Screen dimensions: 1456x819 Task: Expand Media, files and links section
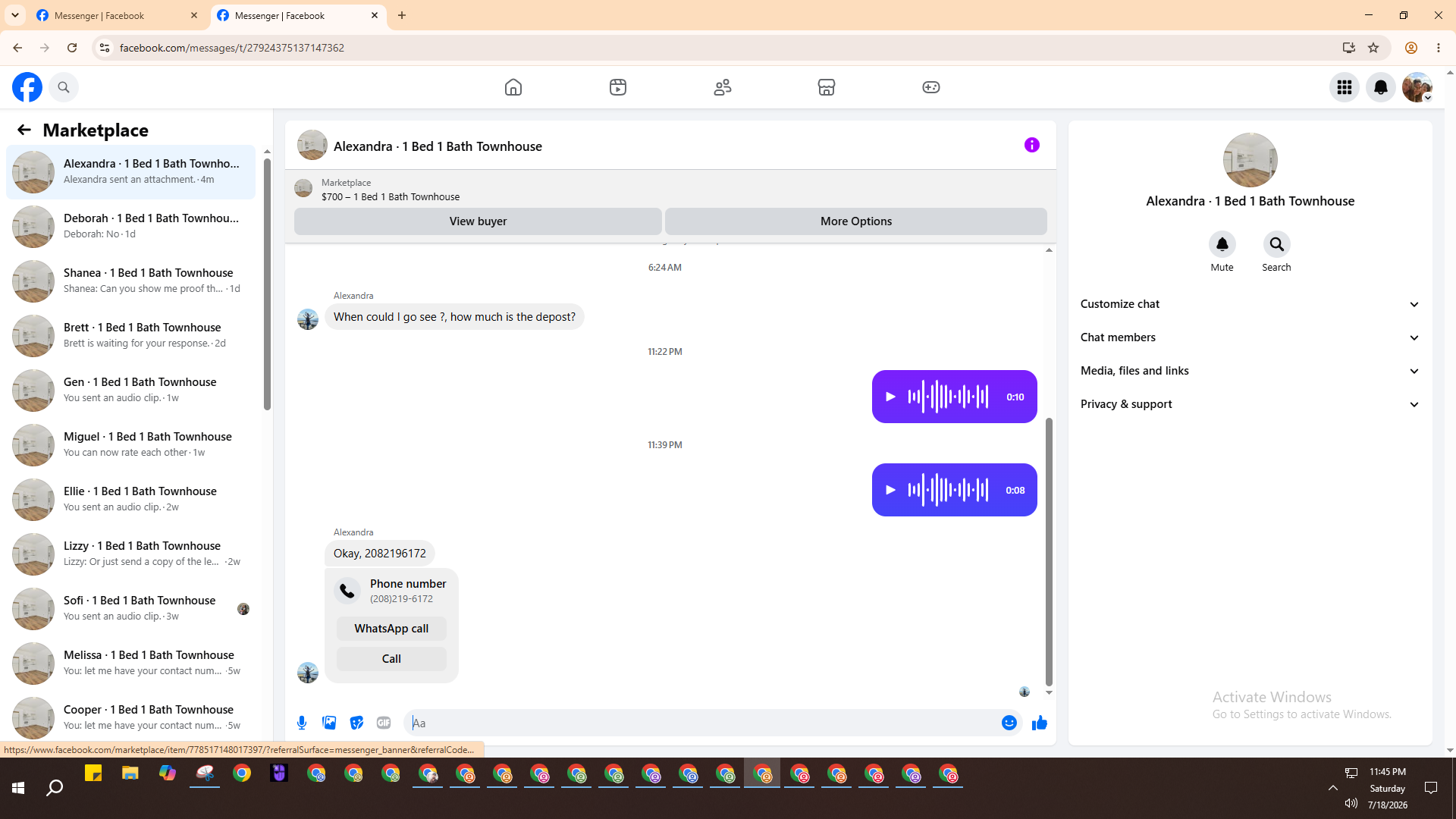coord(1250,371)
